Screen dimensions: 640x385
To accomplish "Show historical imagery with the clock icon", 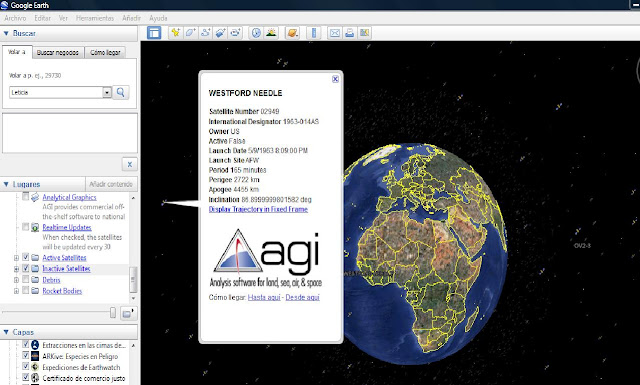I will pyautogui.click(x=256, y=33).
